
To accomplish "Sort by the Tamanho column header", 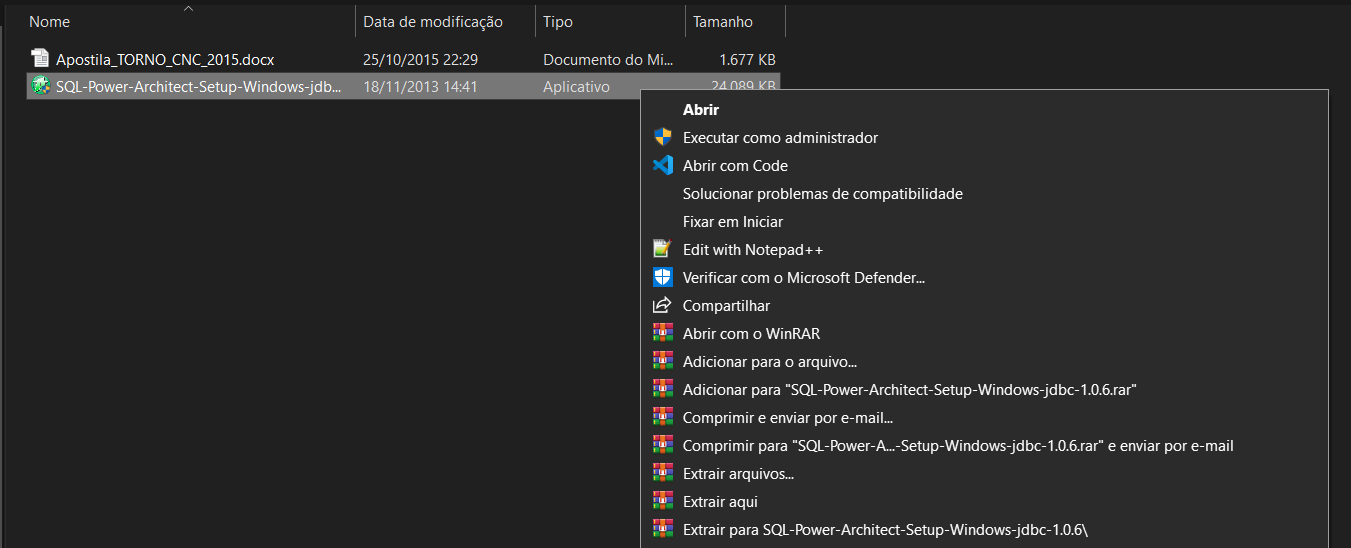I will [735, 21].
